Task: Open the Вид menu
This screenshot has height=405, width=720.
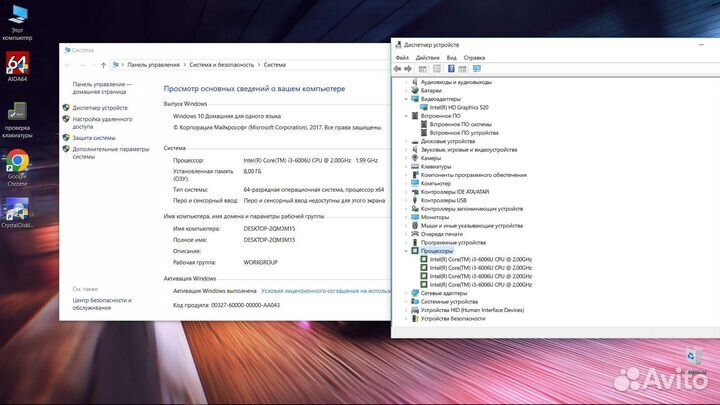Action: 451,58
